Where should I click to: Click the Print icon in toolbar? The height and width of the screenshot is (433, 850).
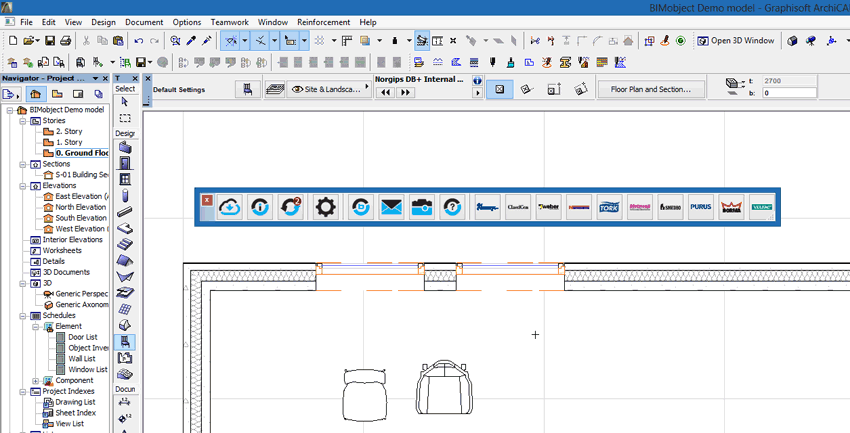point(65,41)
